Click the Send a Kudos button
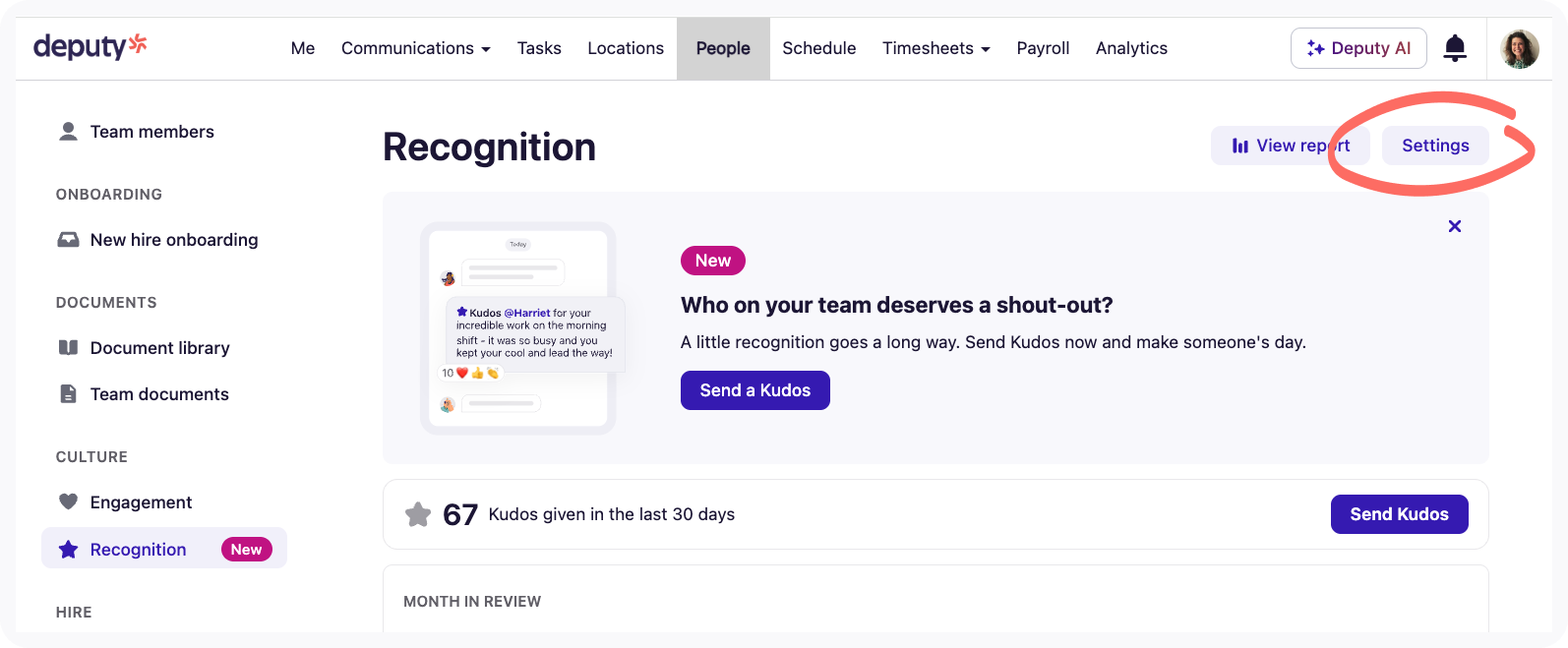This screenshot has height=648, width=1568. (x=754, y=390)
